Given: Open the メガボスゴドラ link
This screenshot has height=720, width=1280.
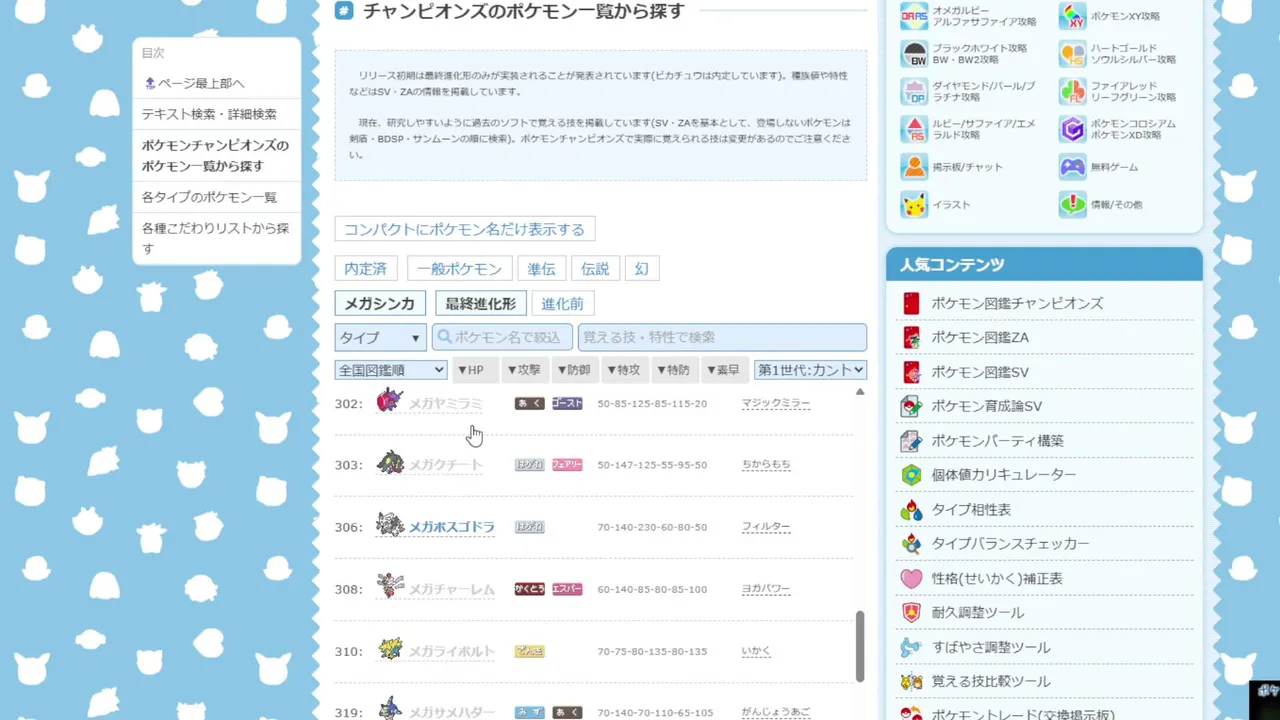Looking at the screenshot, I should [x=451, y=527].
